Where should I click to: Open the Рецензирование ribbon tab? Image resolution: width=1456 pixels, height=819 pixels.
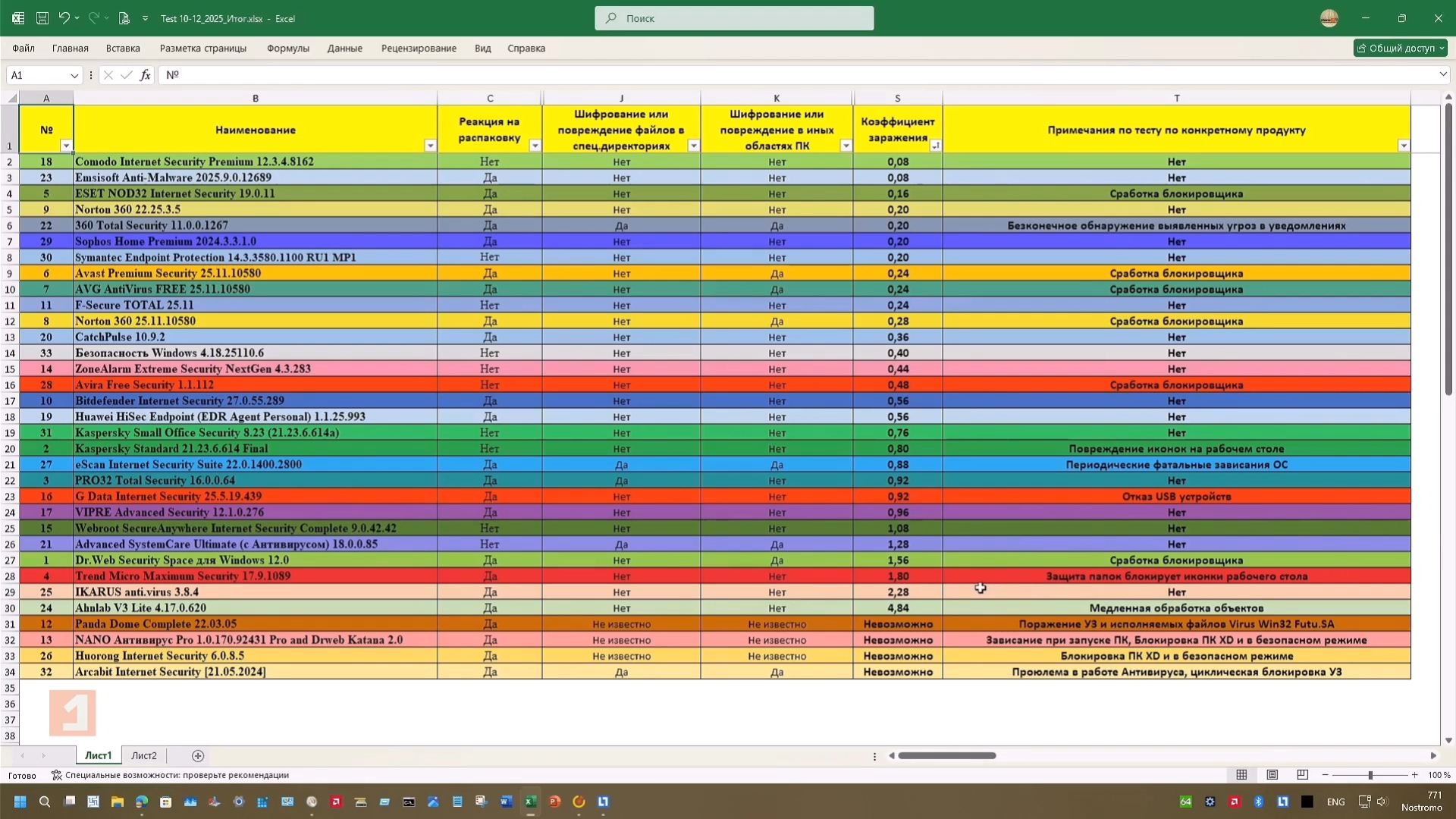pyautogui.click(x=419, y=48)
